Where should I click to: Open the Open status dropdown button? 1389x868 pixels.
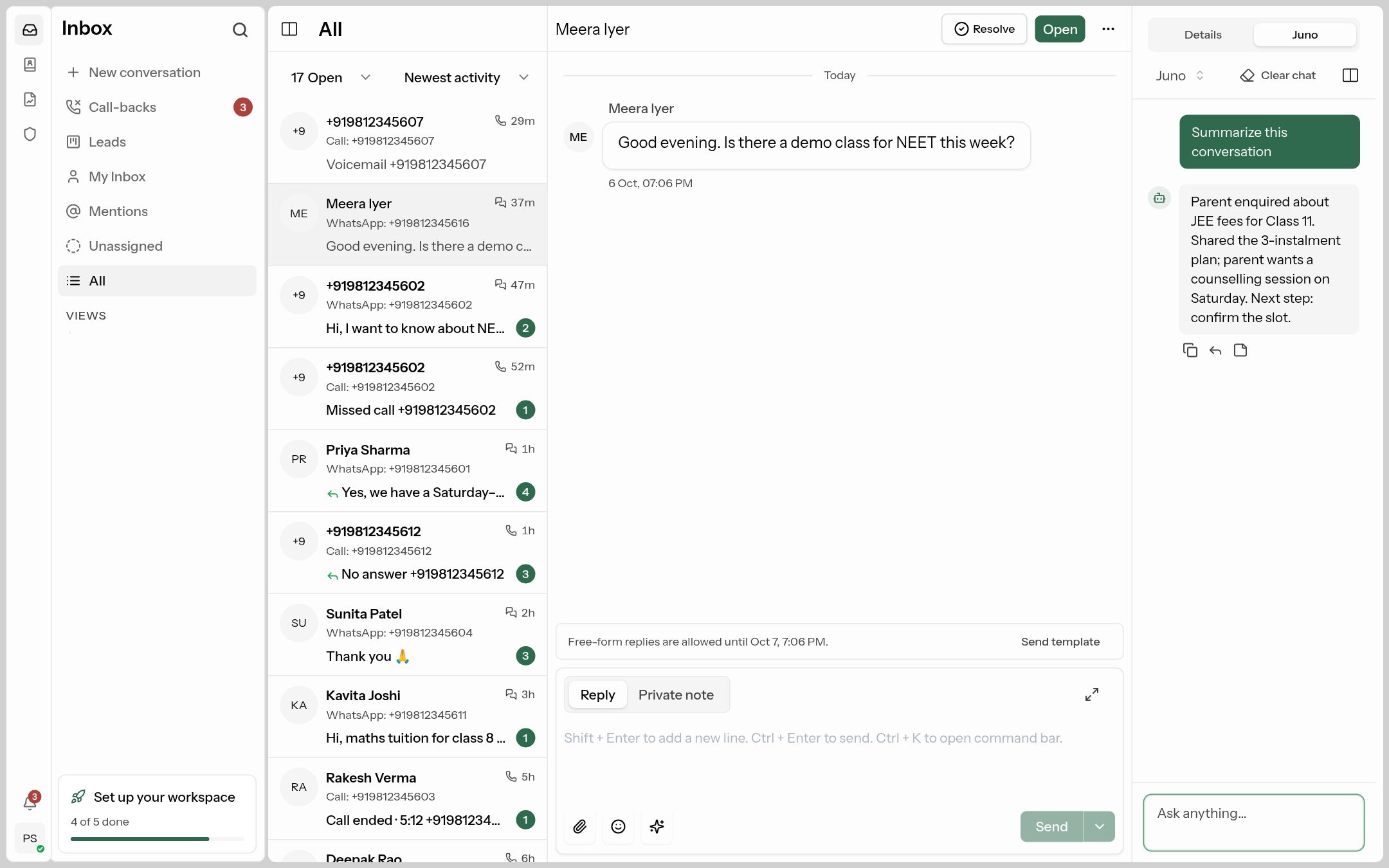(x=1060, y=29)
